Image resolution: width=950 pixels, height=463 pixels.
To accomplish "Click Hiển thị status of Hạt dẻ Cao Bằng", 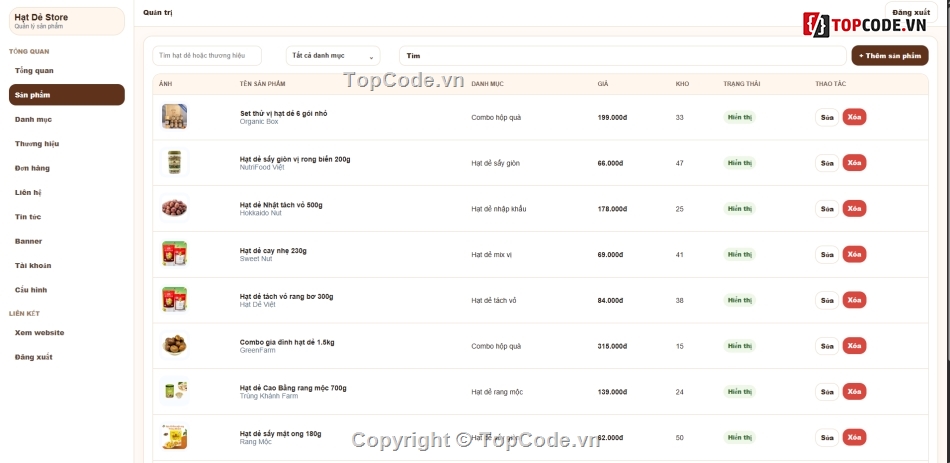I will 740,391.
